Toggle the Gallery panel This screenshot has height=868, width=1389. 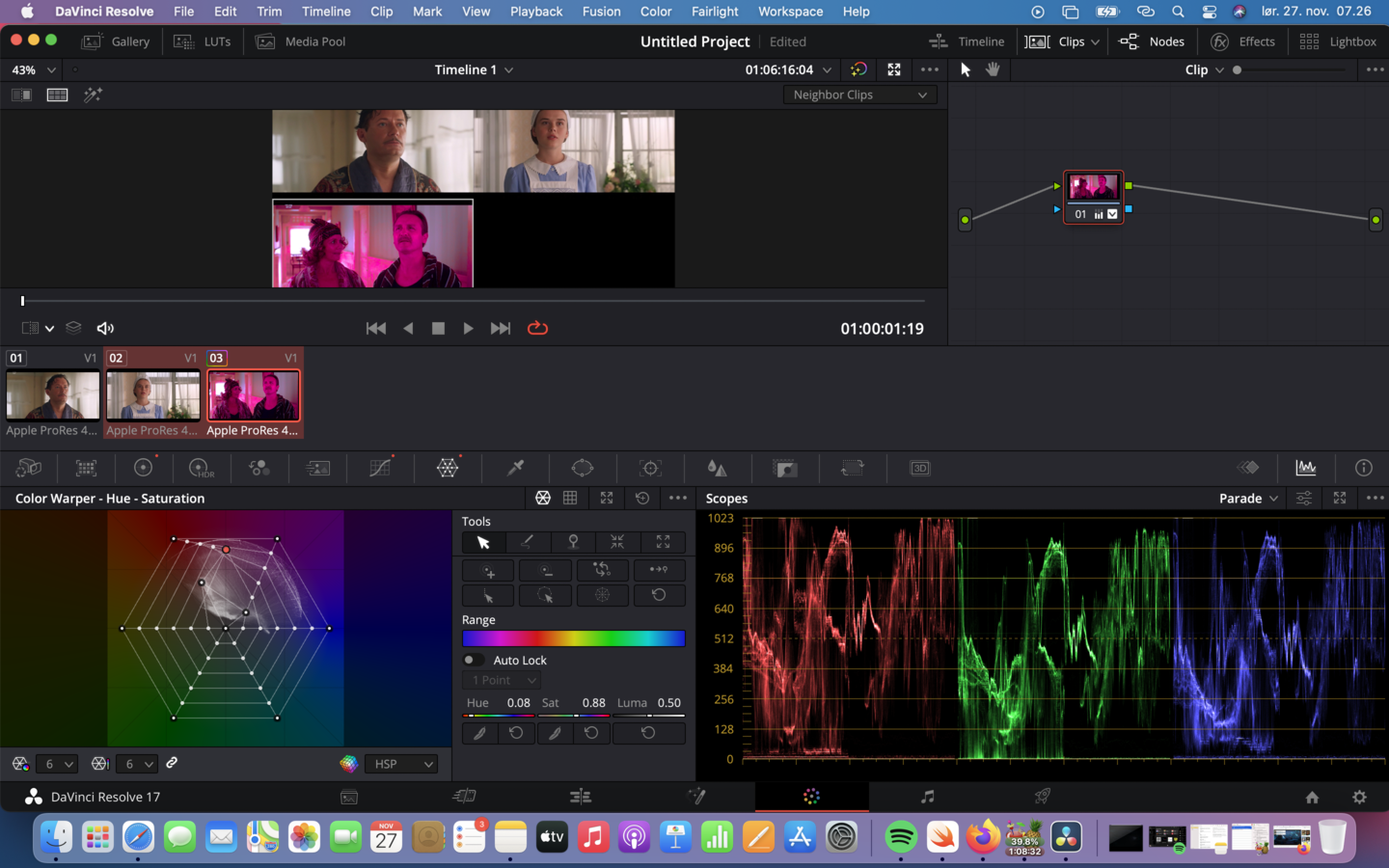coord(116,41)
